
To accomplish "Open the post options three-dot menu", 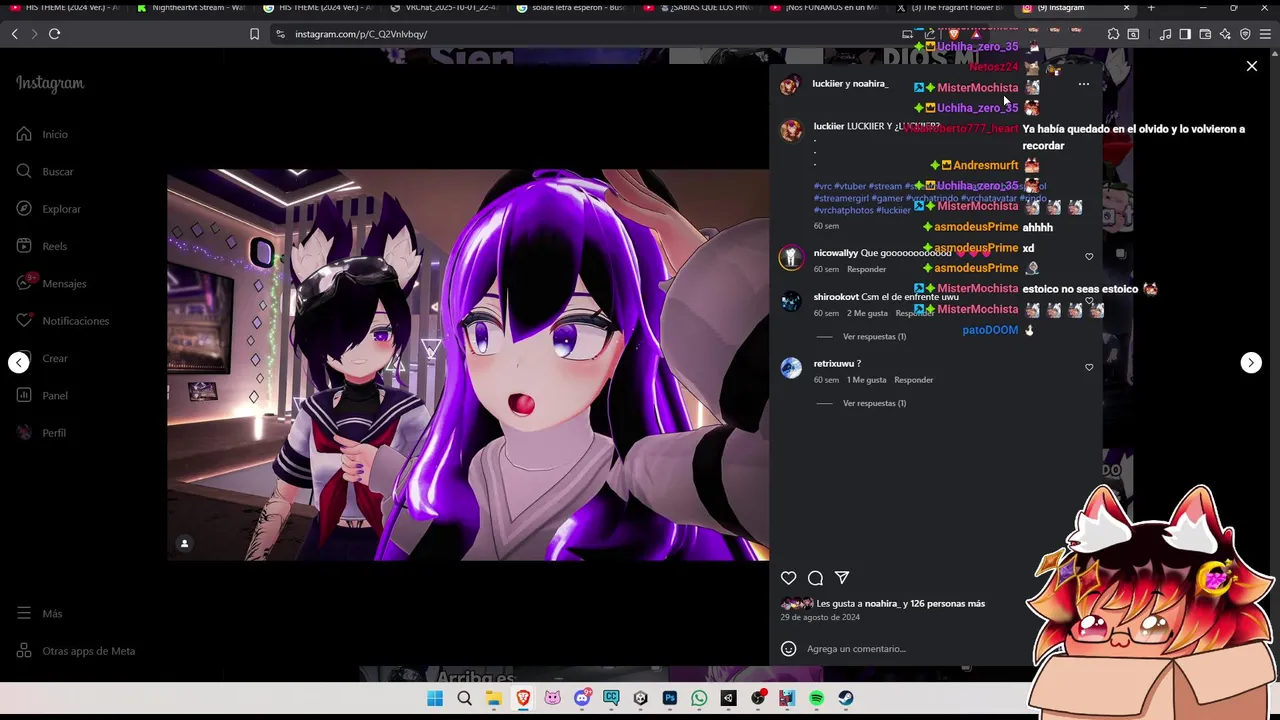I will coord(1084,84).
